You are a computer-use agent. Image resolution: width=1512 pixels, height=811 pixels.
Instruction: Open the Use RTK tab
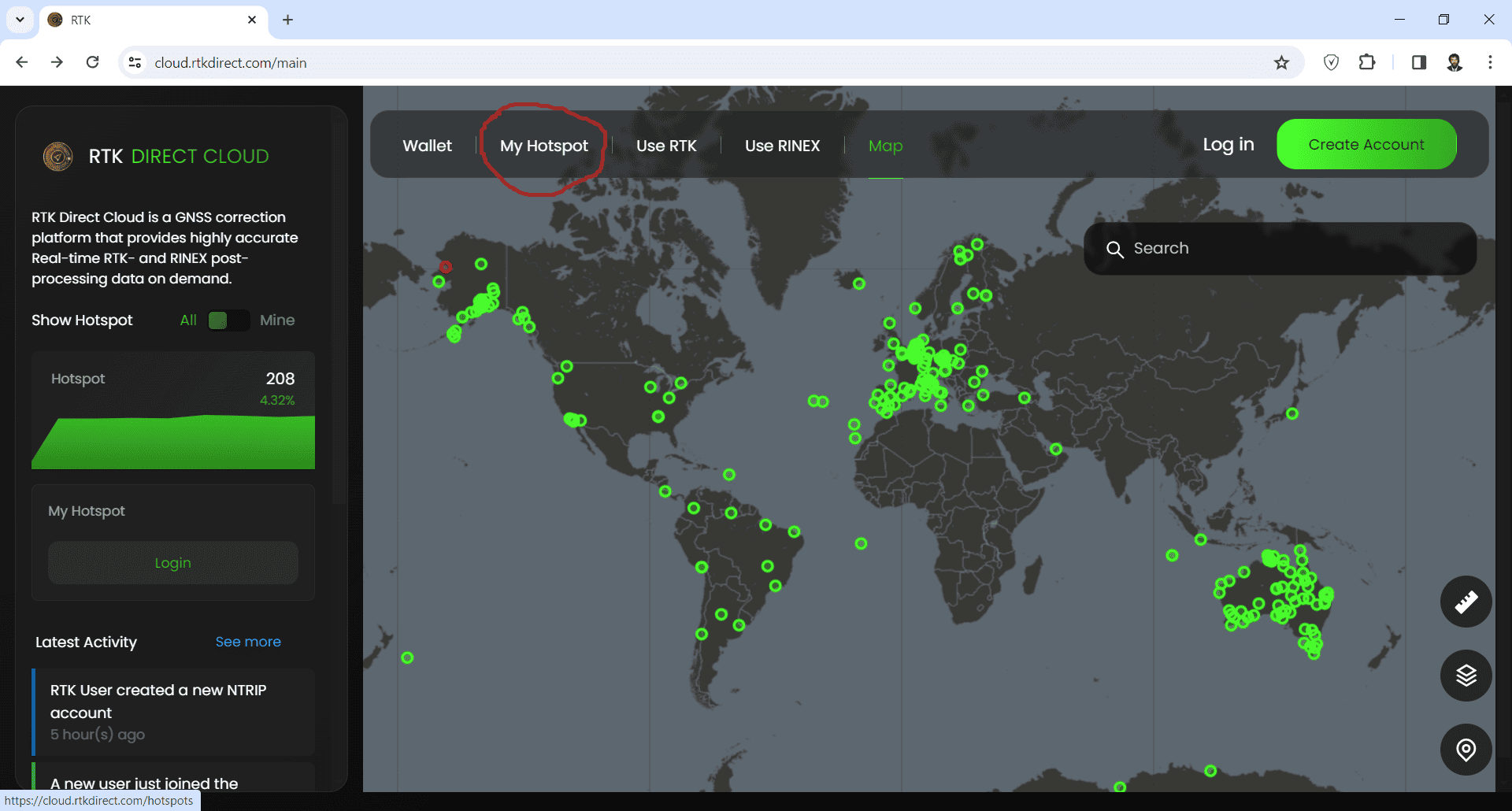(x=666, y=146)
